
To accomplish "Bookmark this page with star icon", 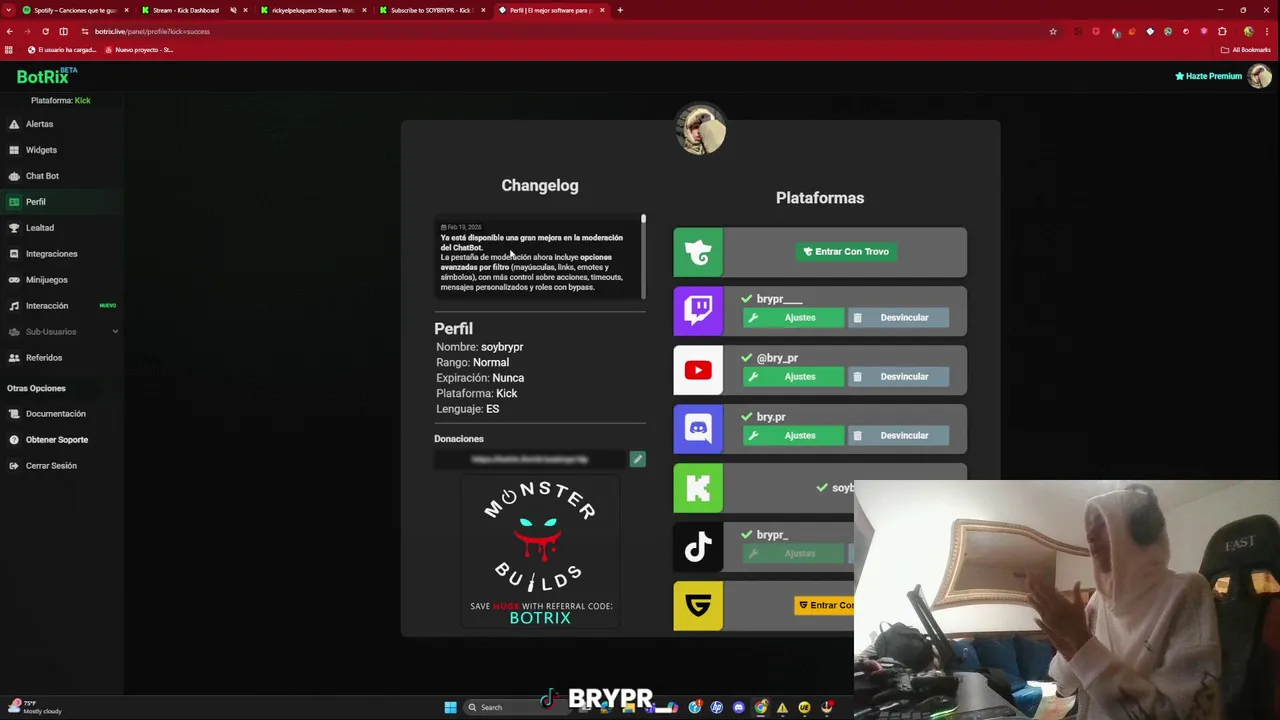I will pyautogui.click(x=1053, y=31).
